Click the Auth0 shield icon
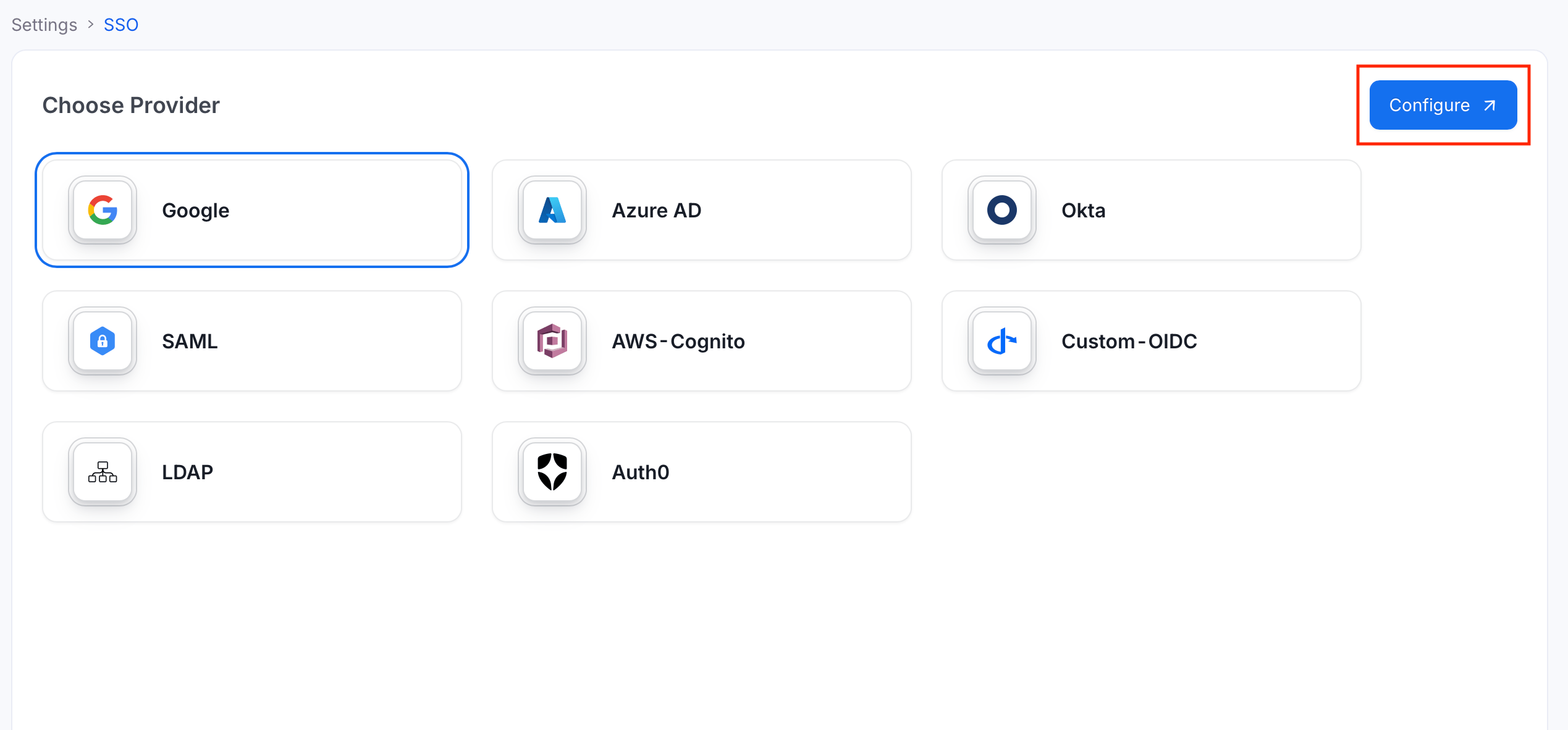 (x=552, y=472)
